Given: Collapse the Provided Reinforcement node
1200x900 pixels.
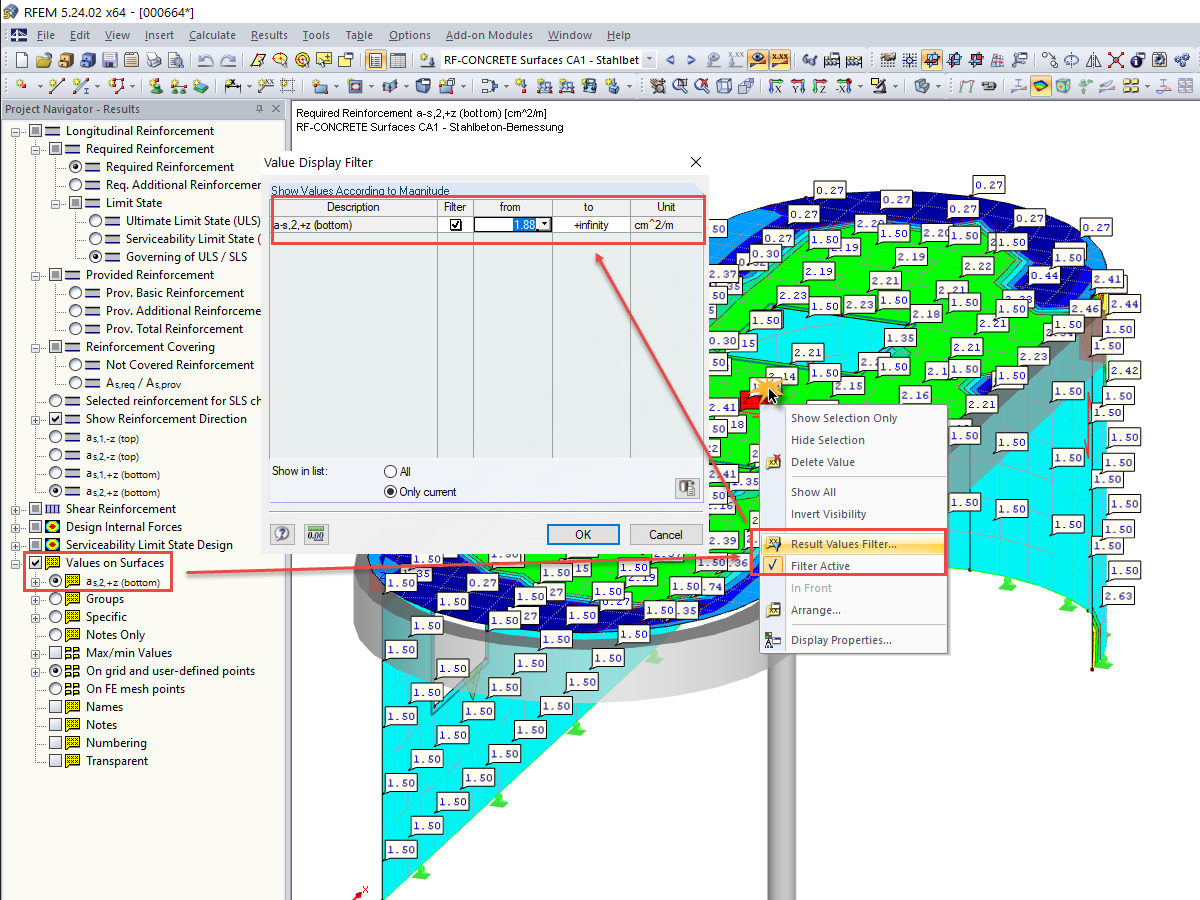Looking at the screenshot, I should [35, 275].
